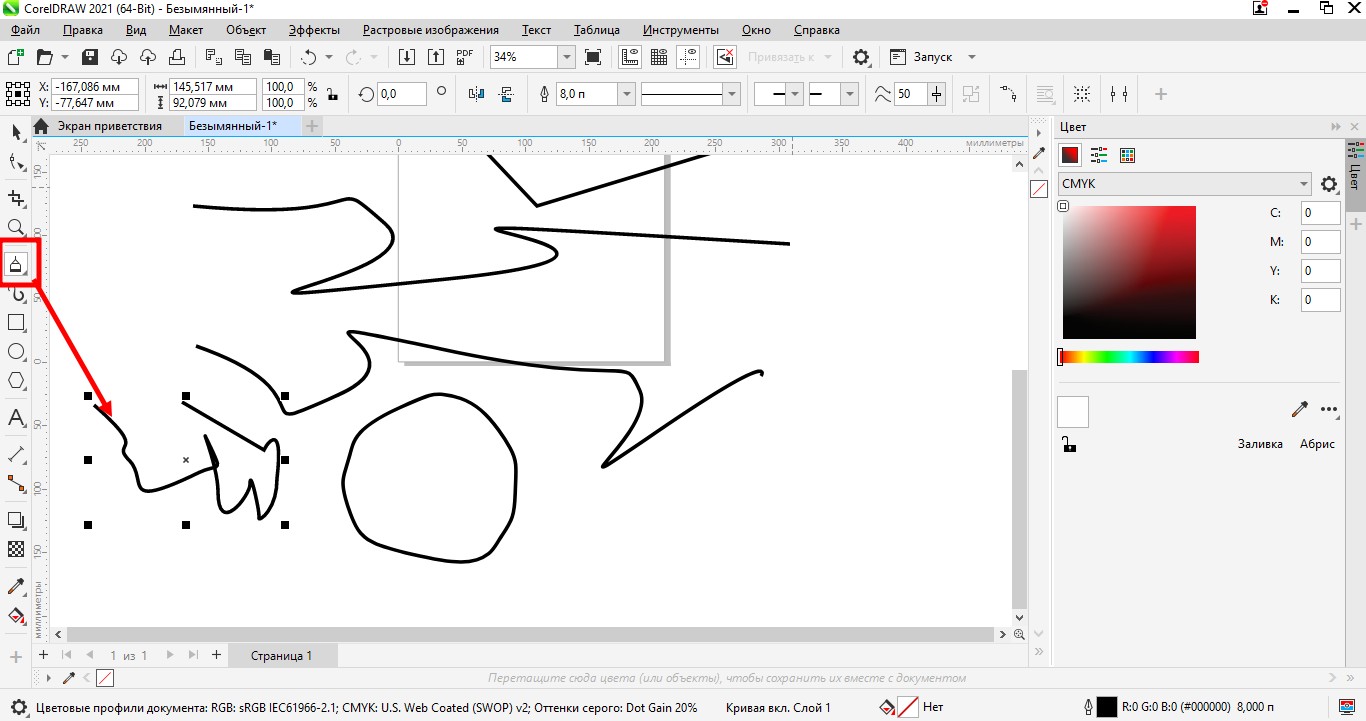Save the document with floppy icon

coord(90,57)
